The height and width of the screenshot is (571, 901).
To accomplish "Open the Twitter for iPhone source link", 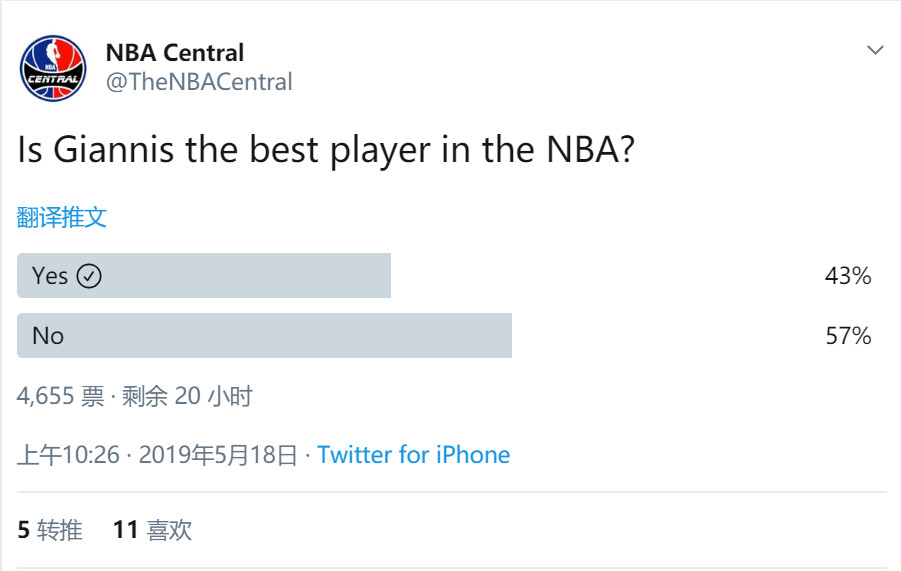I will 413,455.
